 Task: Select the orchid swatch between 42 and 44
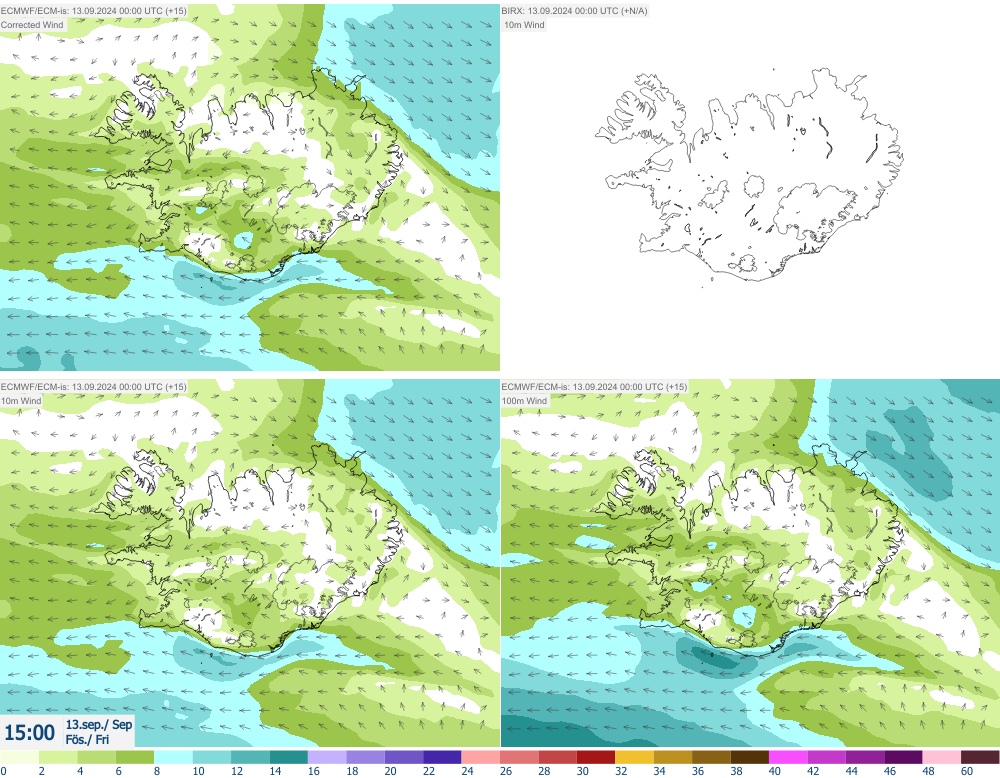[827, 757]
